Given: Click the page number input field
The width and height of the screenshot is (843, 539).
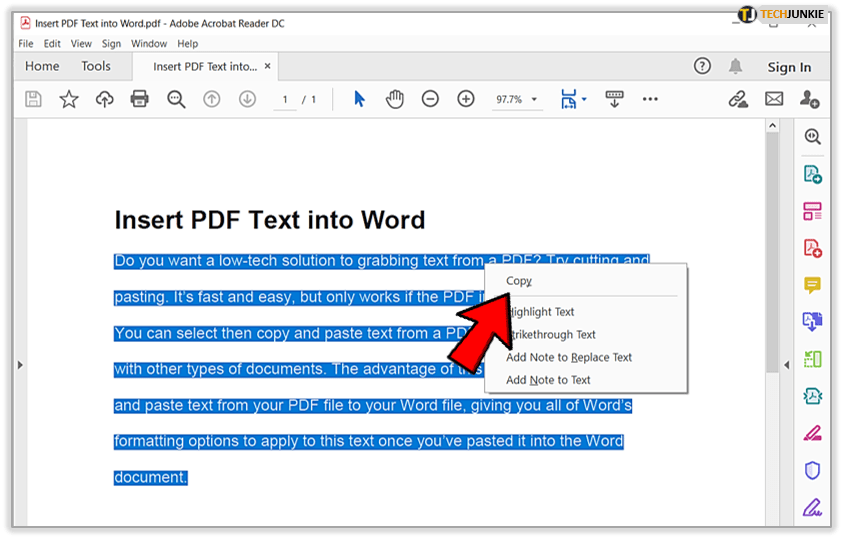Looking at the screenshot, I should click(x=286, y=100).
